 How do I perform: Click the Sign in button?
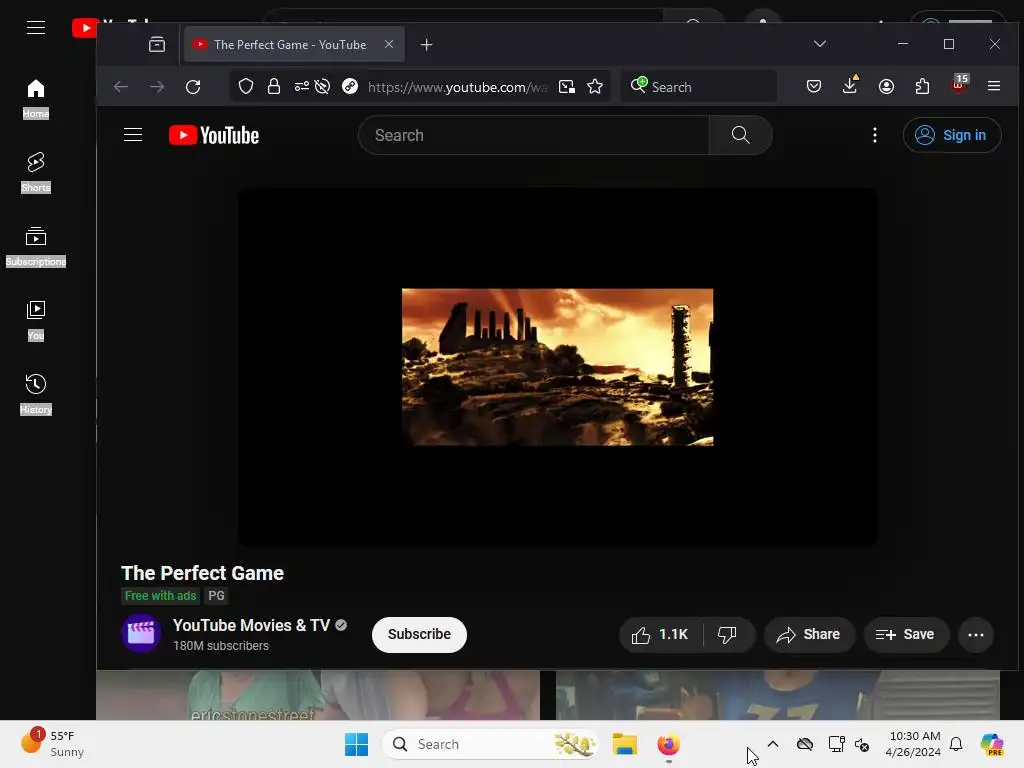[952, 135]
